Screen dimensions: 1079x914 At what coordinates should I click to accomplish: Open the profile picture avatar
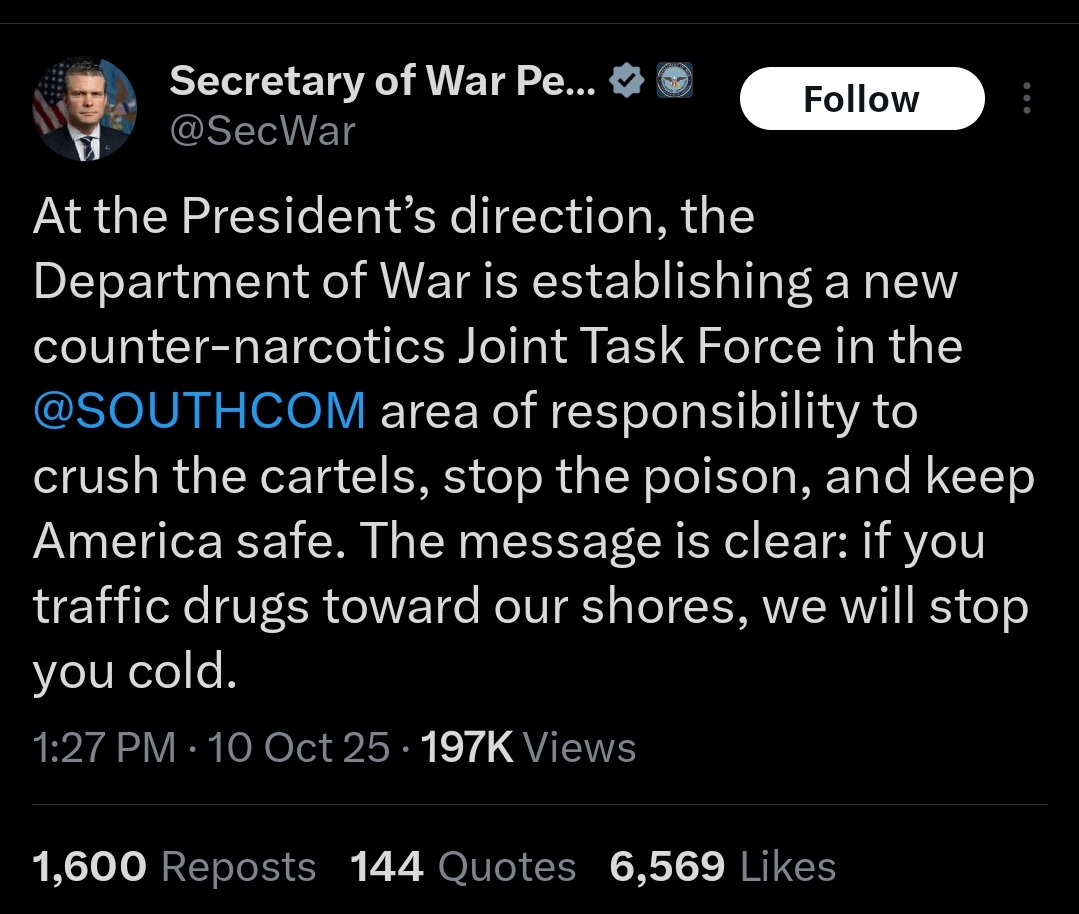(x=85, y=109)
